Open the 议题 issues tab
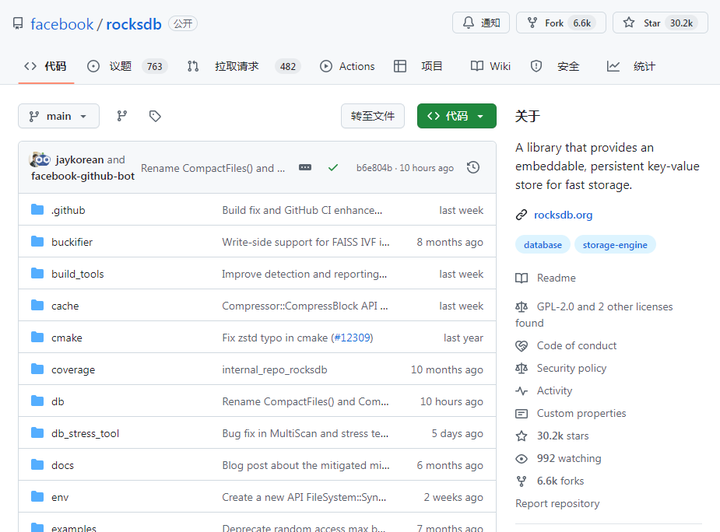The width and height of the screenshot is (720, 532). tap(127, 67)
